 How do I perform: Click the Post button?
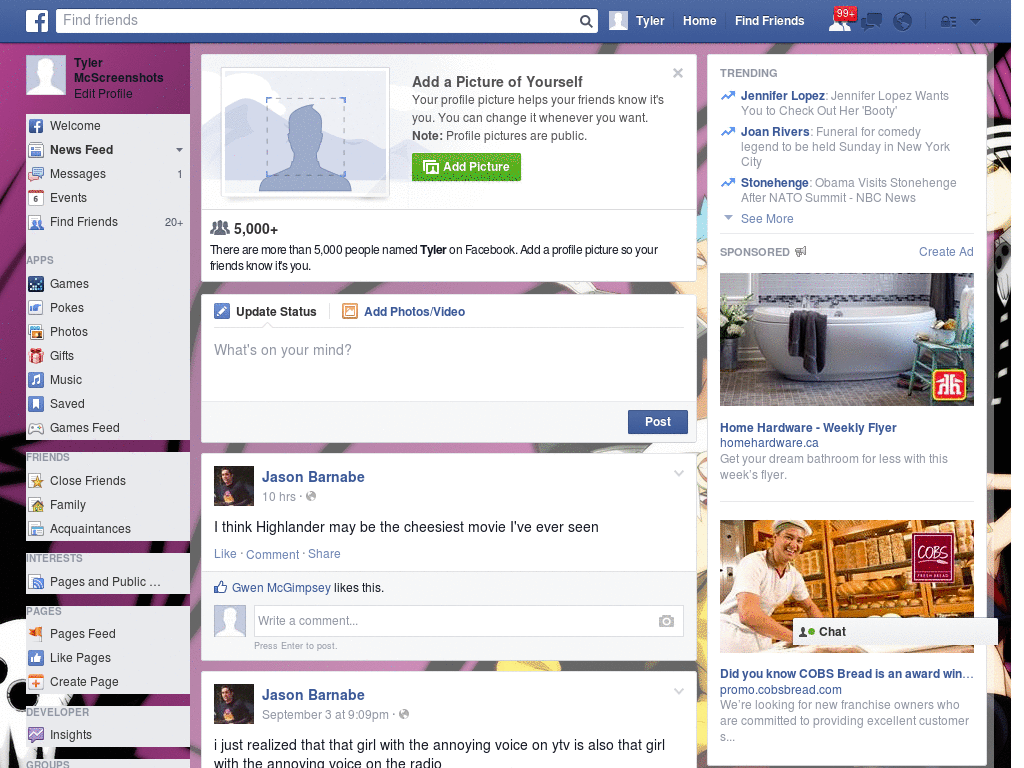click(x=658, y=422)
